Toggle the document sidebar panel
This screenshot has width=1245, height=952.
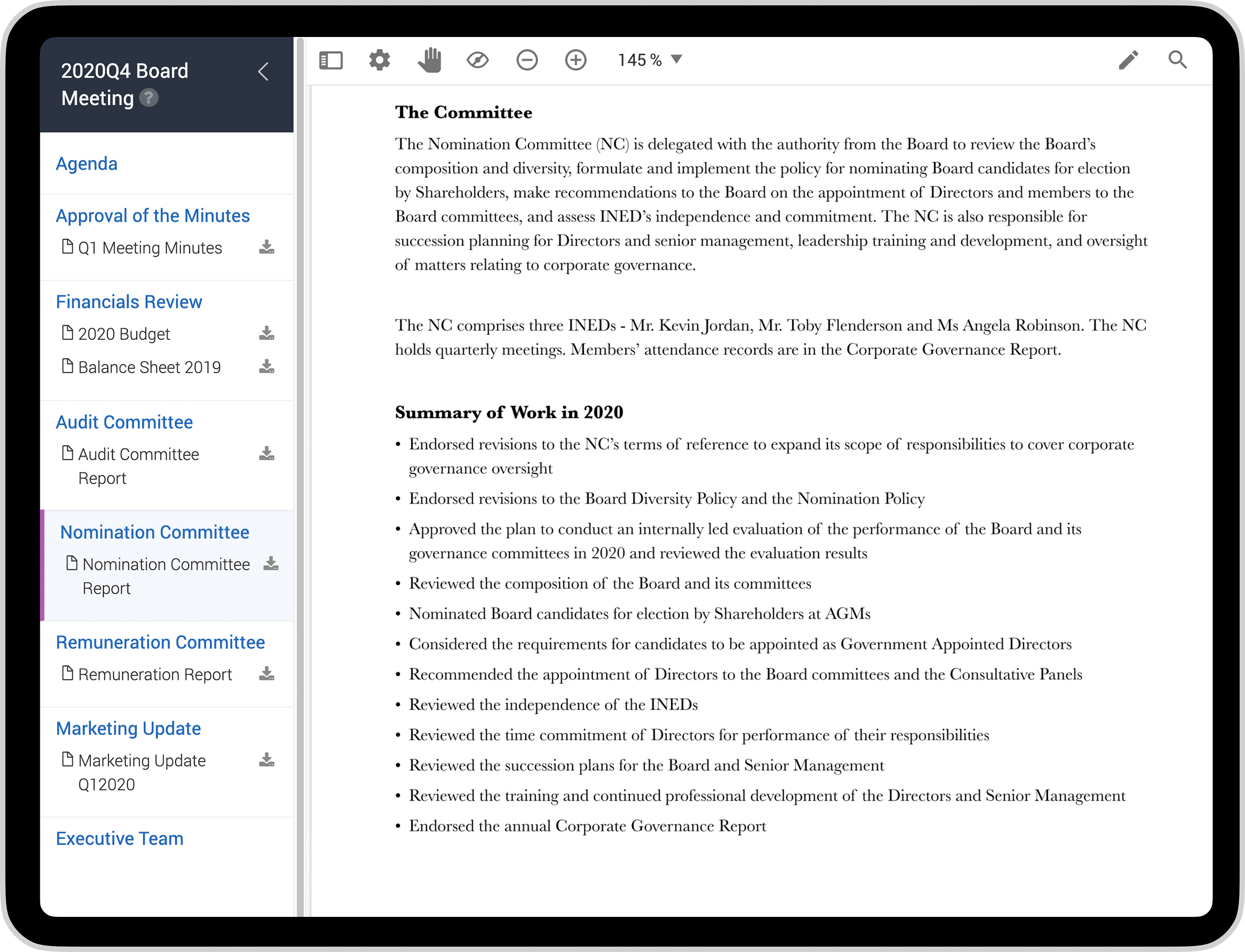click(x=332, y=59)
